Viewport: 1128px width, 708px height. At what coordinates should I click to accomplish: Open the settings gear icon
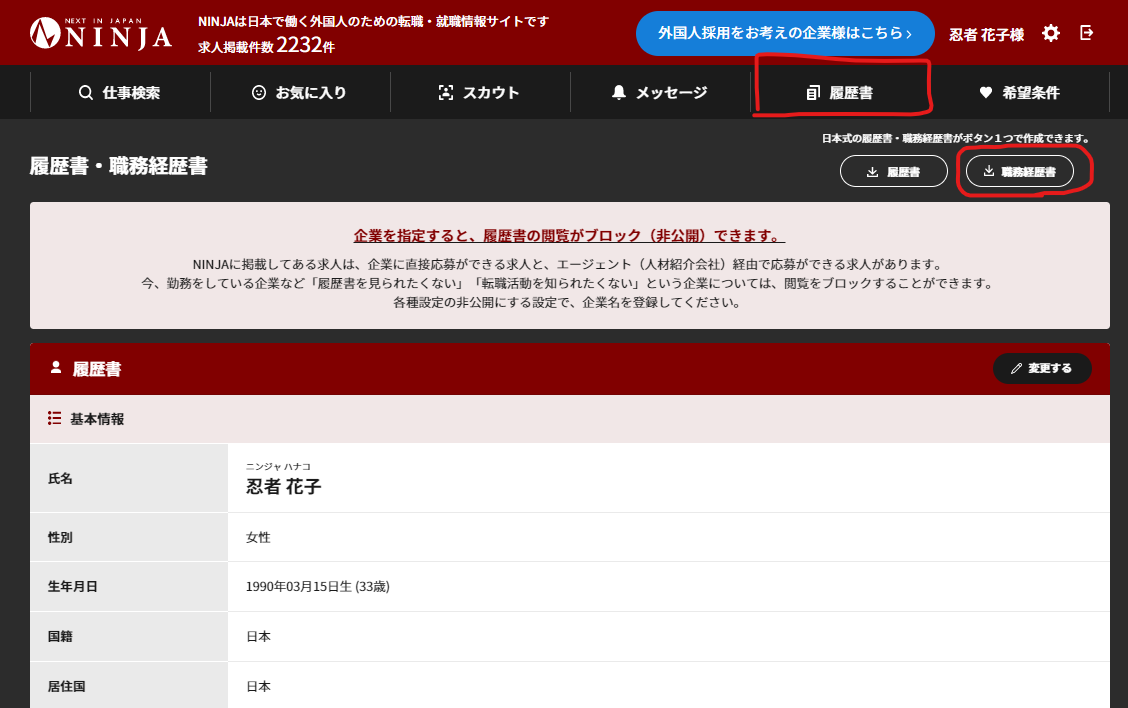tap(1049, 32)
